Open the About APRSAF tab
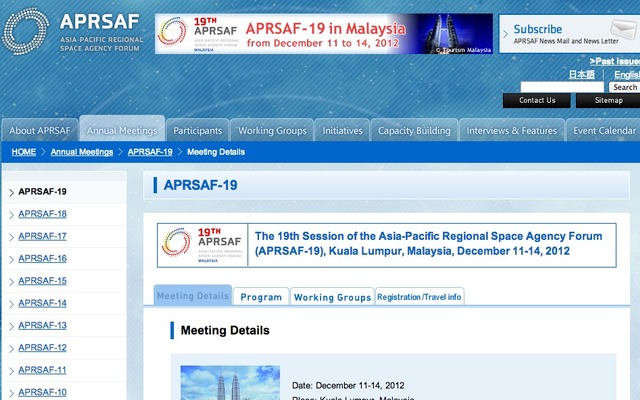Viewport: 640px width, 400px height. pyautogui.click(x=40, y=130)
